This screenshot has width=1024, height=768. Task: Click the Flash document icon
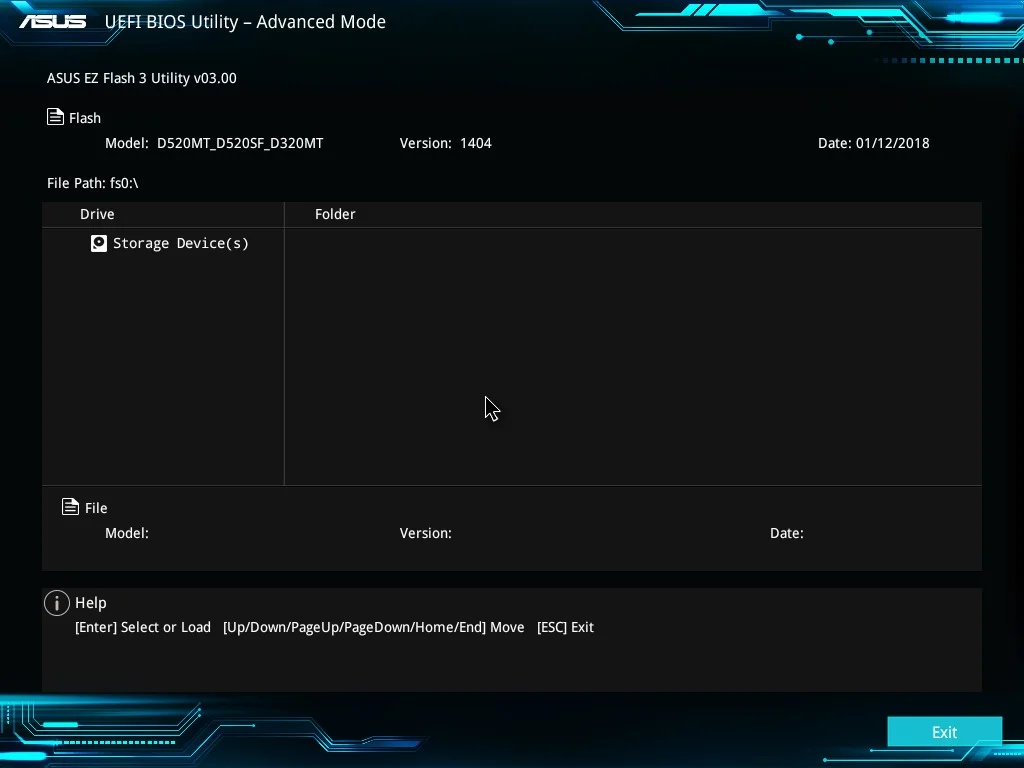56,117
